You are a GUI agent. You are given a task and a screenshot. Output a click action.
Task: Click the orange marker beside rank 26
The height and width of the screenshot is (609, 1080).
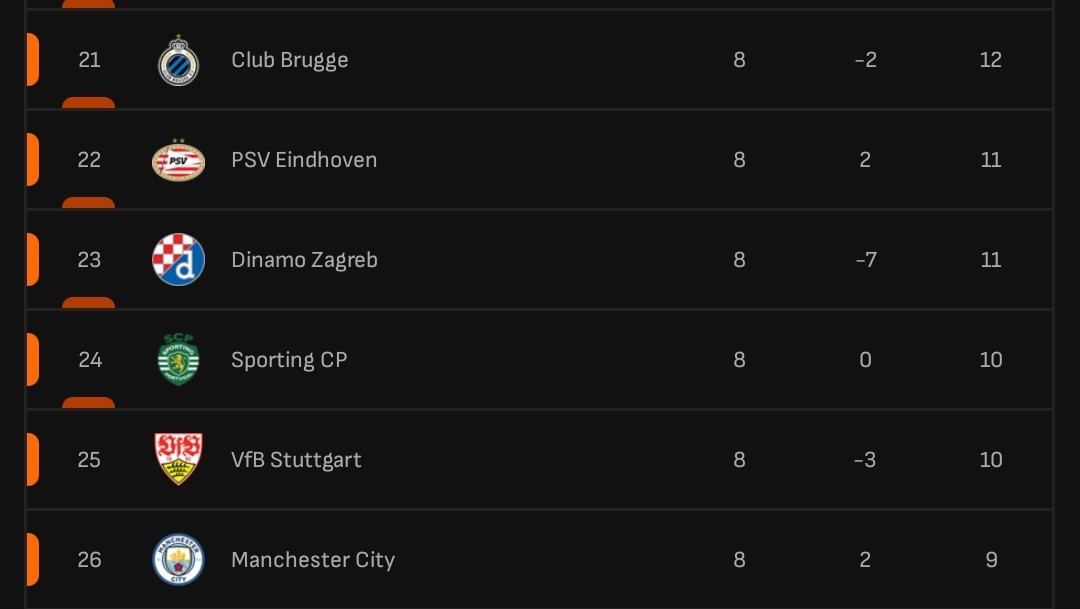[32, 559]
